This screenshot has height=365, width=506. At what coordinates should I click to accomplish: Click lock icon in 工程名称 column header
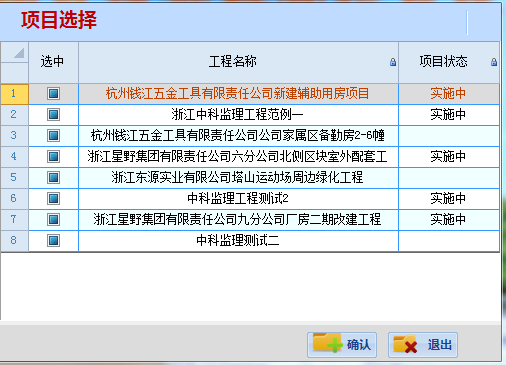[x=393, y=62]
